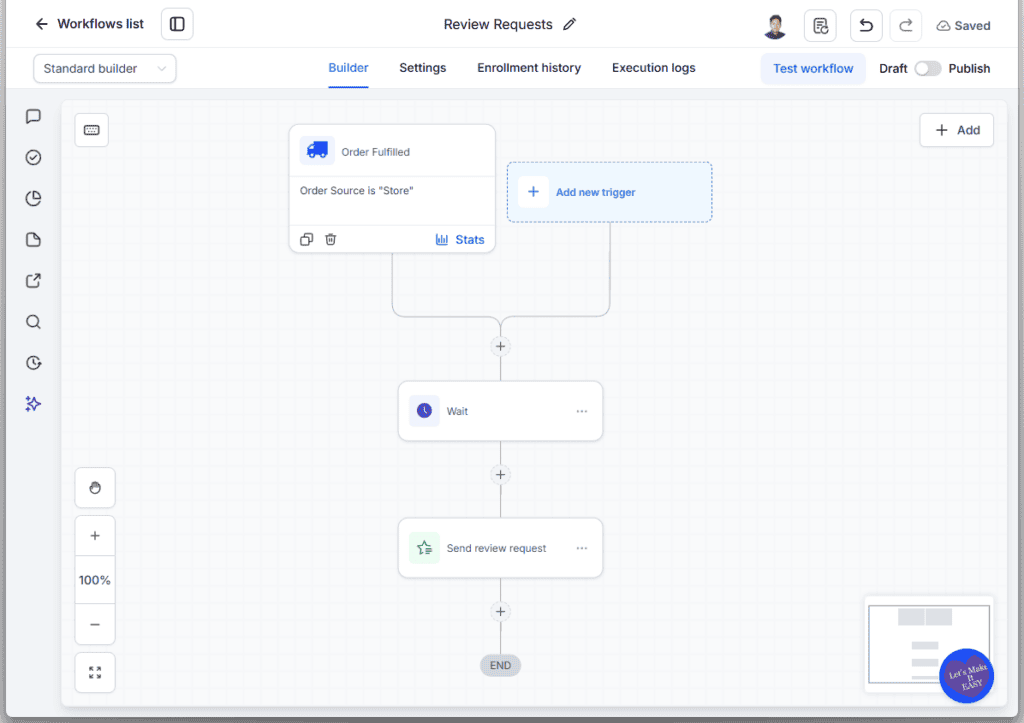Image resolution: width=1024 pixels, height=723 pixels.
Task: Add a step above the Wait node
Action: pos(500,346)
